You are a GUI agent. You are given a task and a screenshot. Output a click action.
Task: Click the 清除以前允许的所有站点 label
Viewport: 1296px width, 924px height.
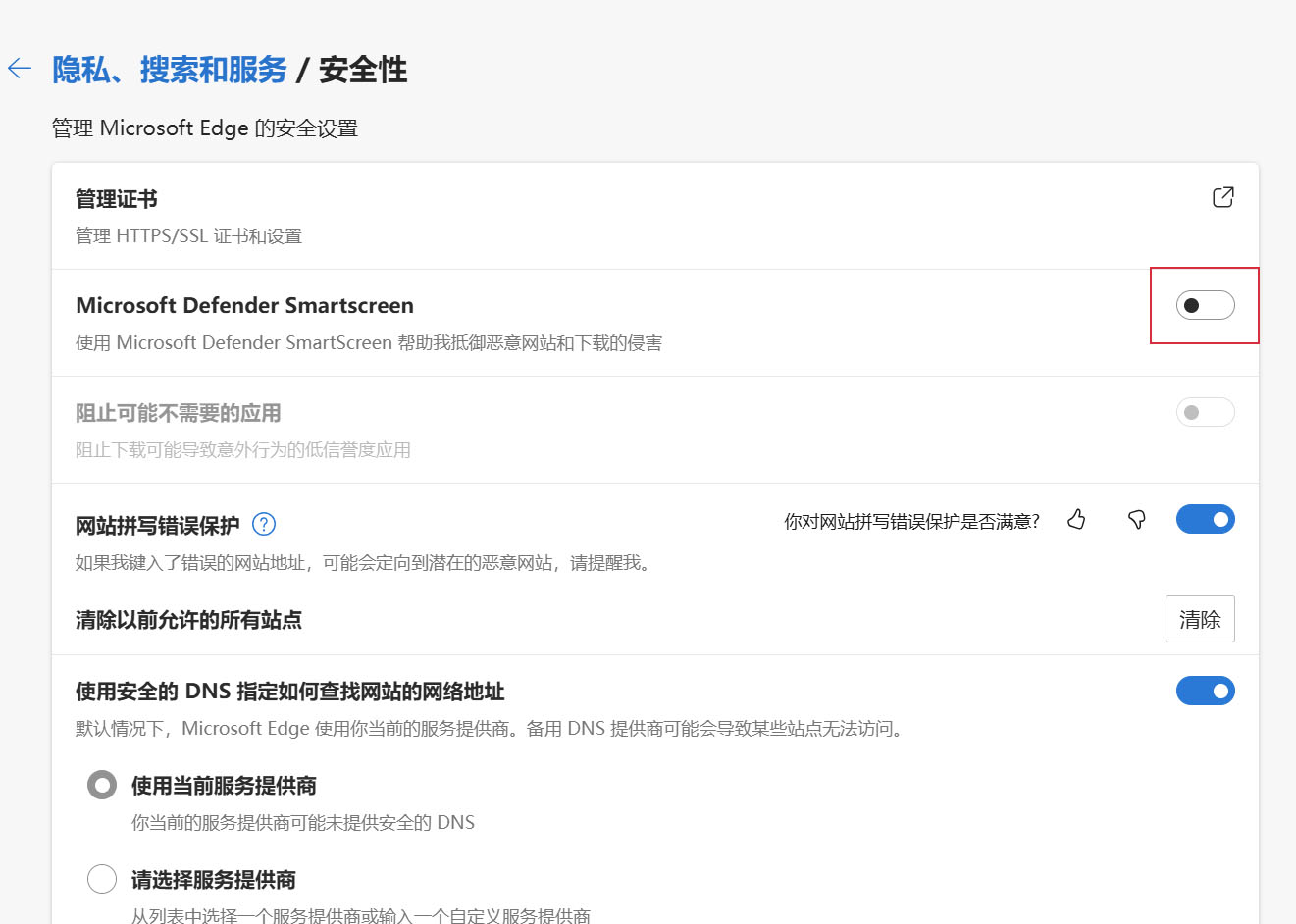(x=188, y=620)
